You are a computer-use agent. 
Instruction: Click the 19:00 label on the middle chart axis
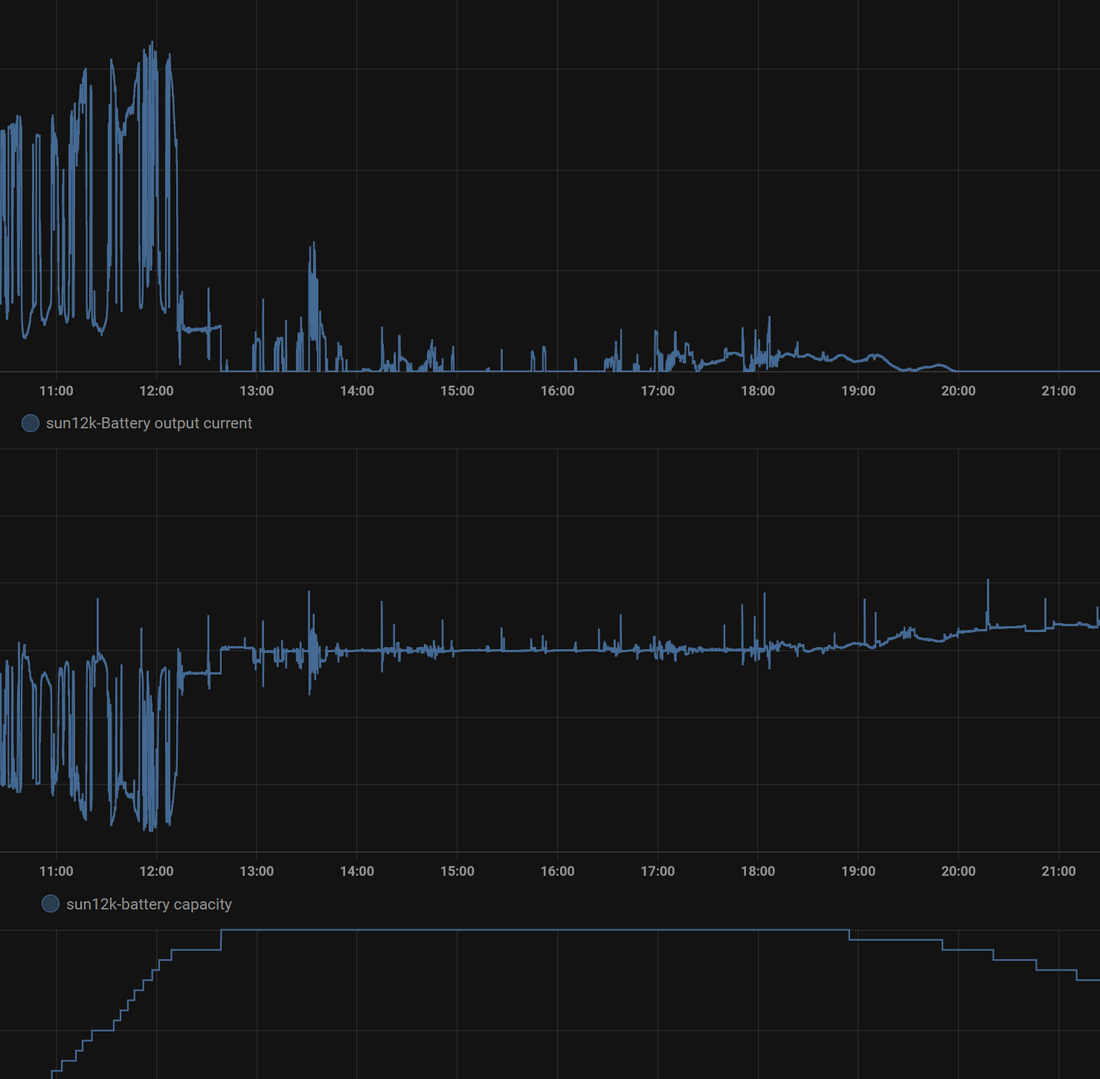point(858,871)
